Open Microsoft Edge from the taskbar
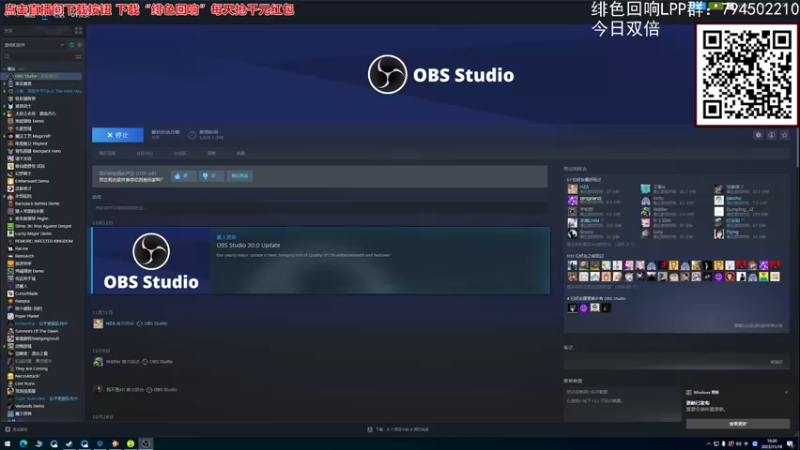The width and height of the screenshot is (800, 450). (23, 444)
